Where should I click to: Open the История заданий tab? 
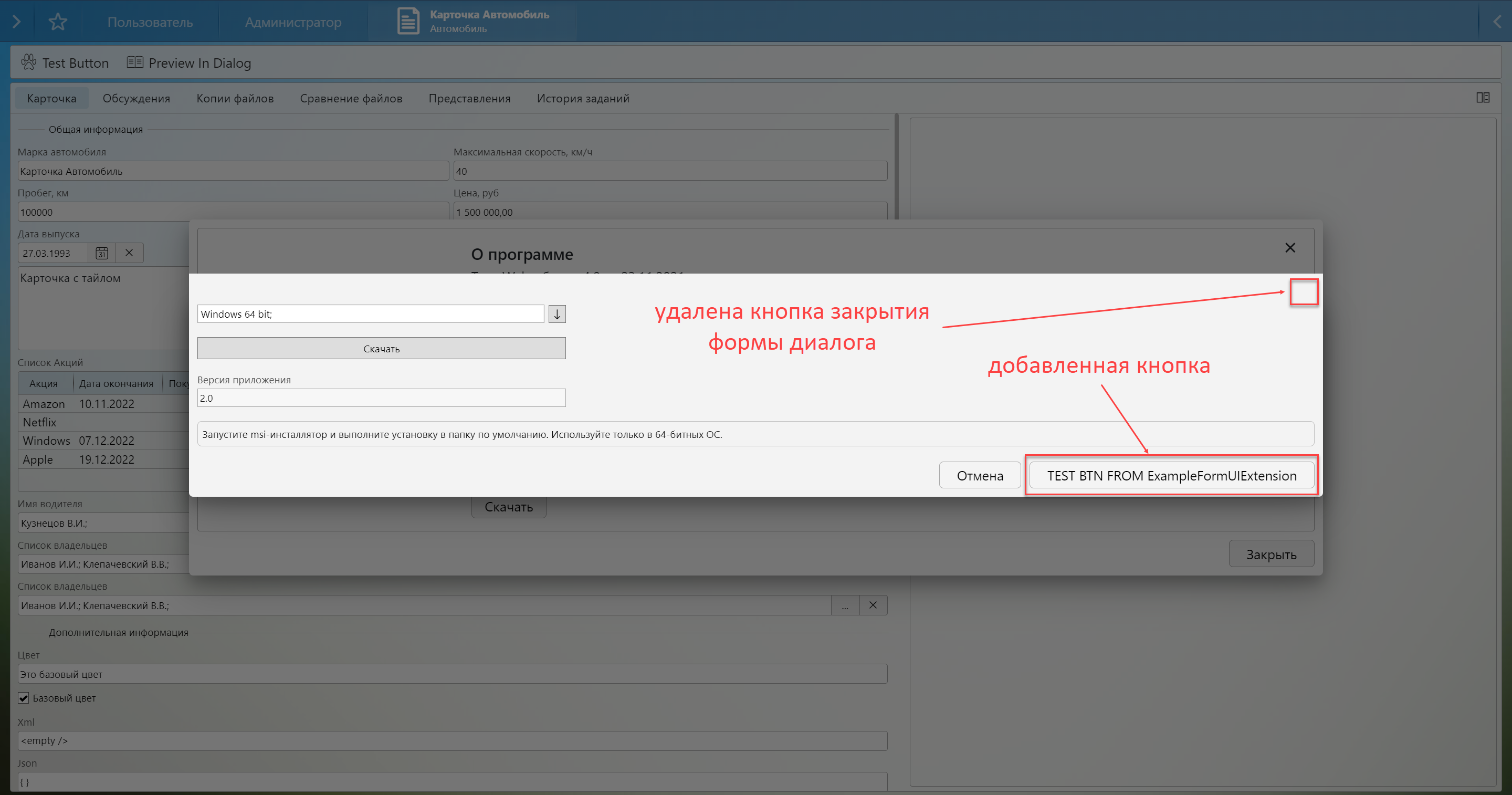[582, 99]
